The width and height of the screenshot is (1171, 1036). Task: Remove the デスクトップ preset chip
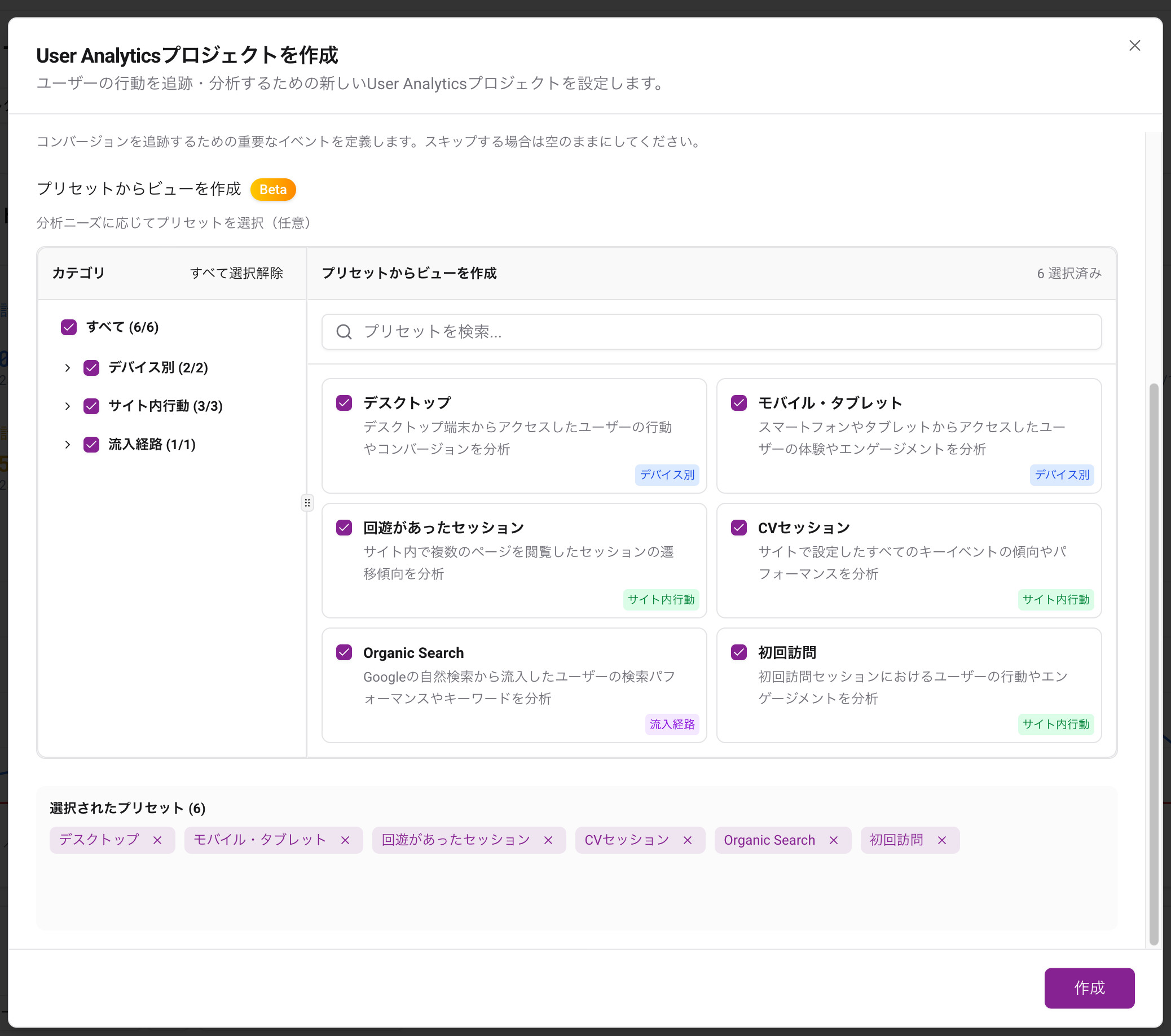pyautogui.click(x=157, y=840)
